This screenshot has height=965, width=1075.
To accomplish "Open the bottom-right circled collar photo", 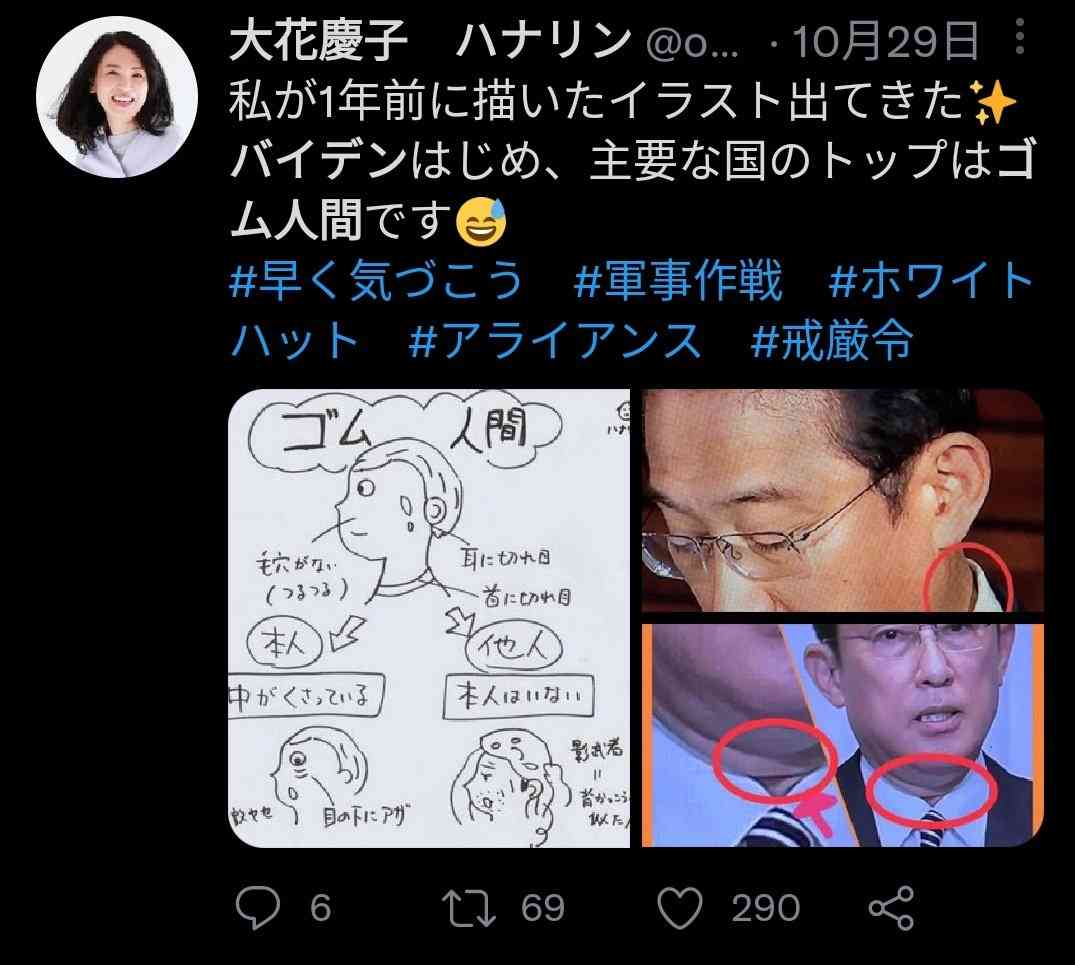I will [x=843, y=735].
